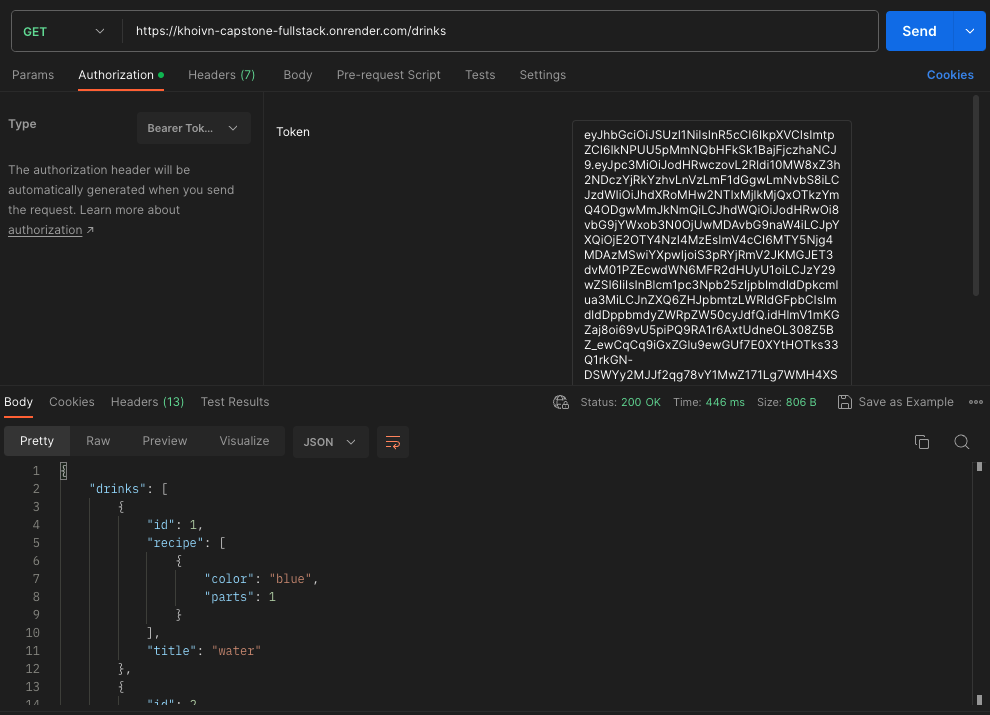The image size is (990, 715).
Task: Switch response view to Visualize
Action: [x=244, y=441]
